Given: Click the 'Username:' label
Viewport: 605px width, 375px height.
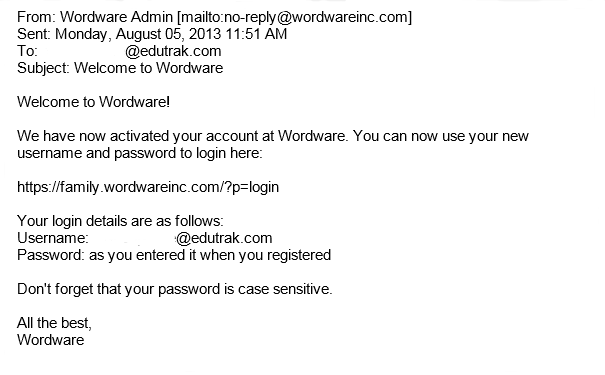Looking at the screenshot, I should (53, 238).
